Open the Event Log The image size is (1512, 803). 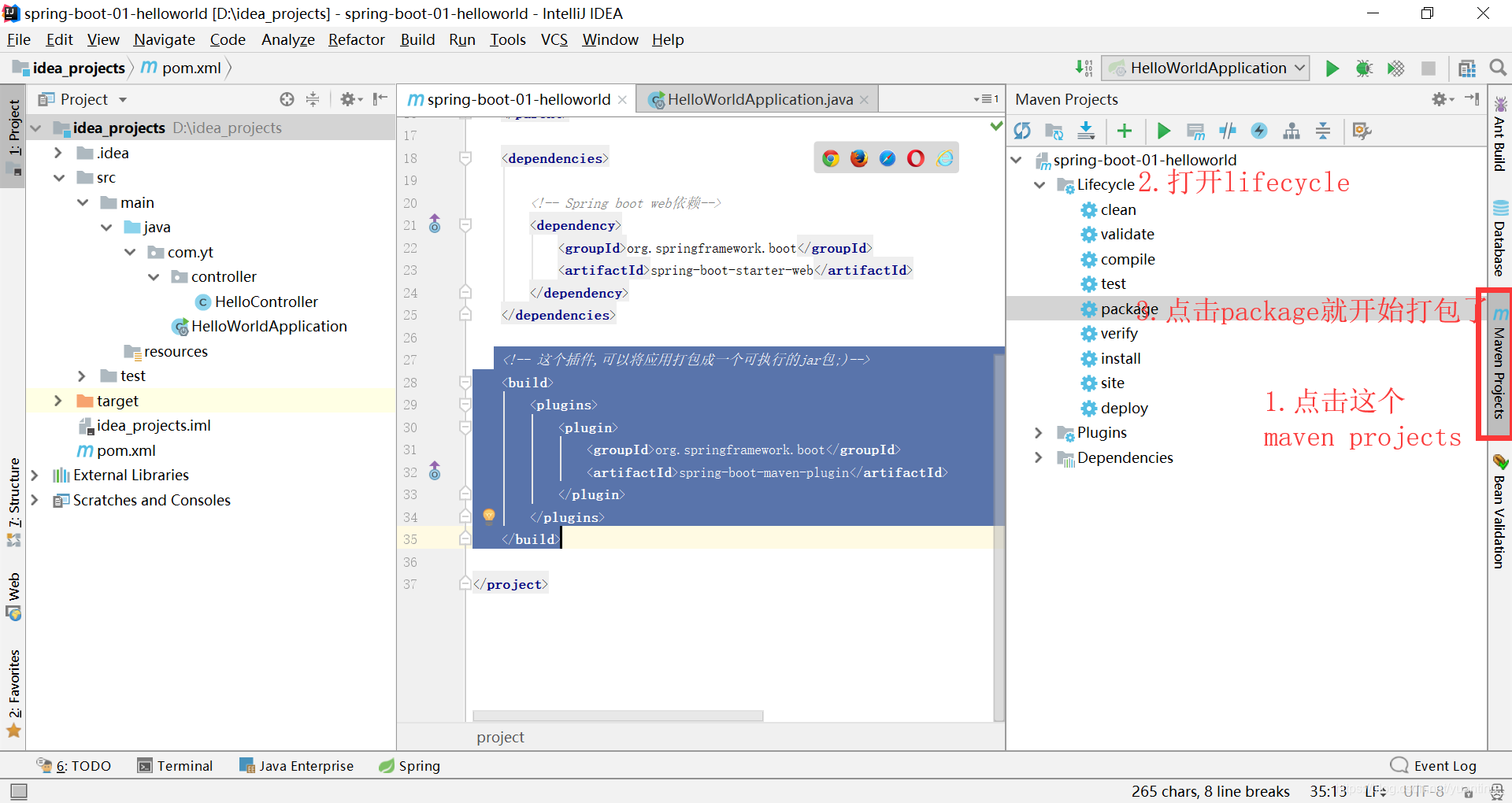point(1433,766)
